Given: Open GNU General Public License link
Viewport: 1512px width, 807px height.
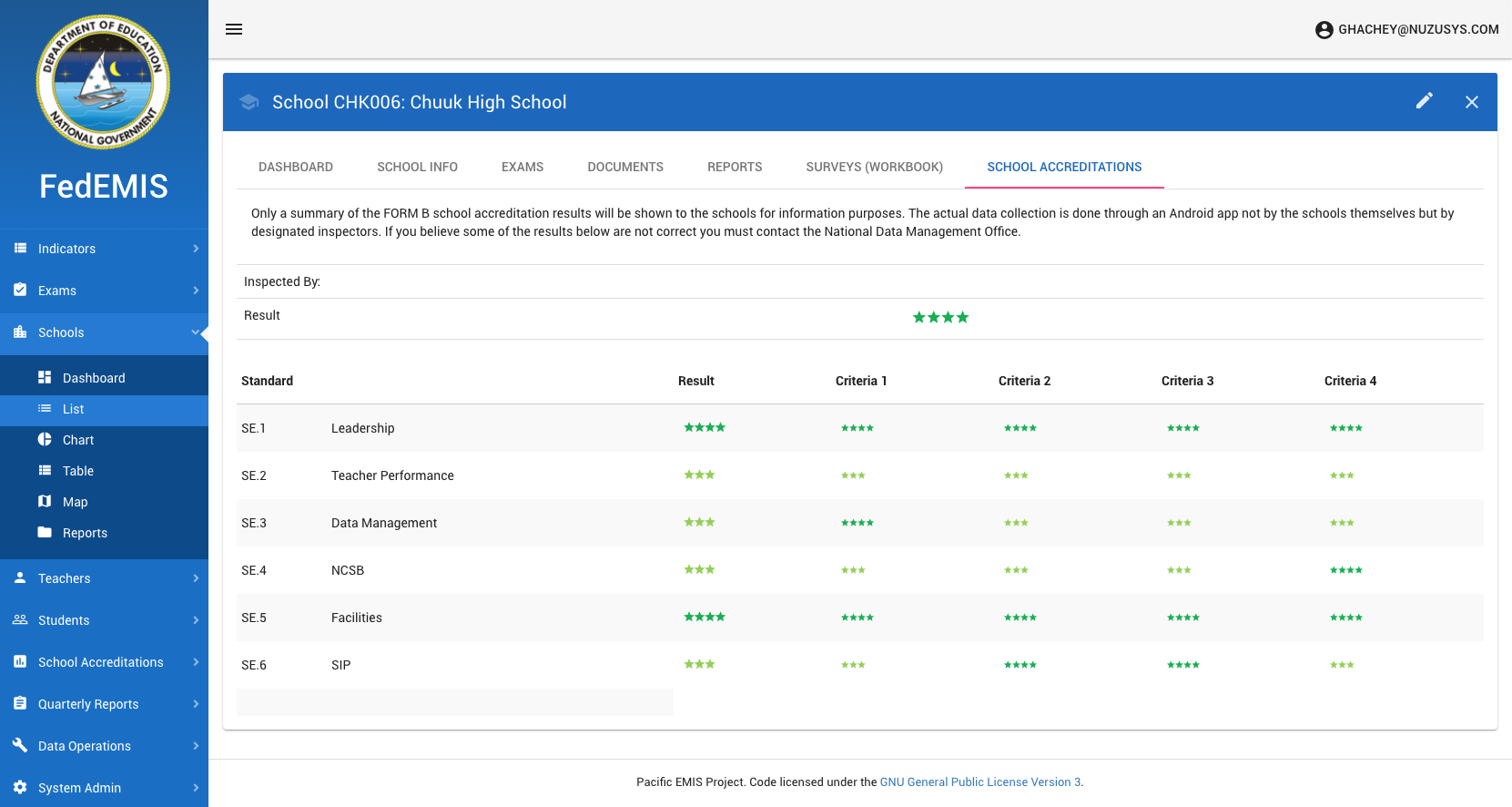Looking at the screenshot, I should (x=979, y=782).
